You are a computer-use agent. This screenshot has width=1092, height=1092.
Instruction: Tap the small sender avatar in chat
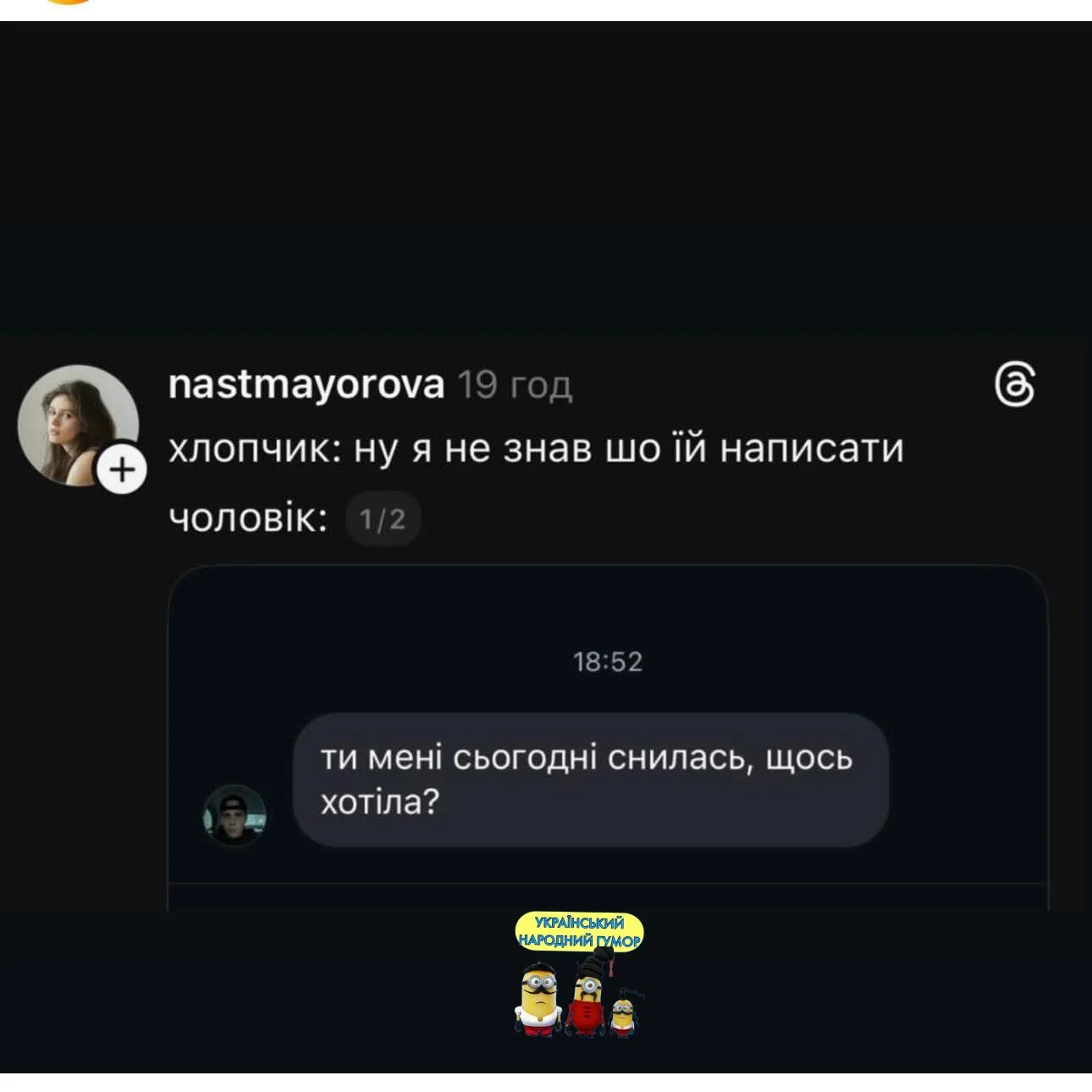[234, 815]
